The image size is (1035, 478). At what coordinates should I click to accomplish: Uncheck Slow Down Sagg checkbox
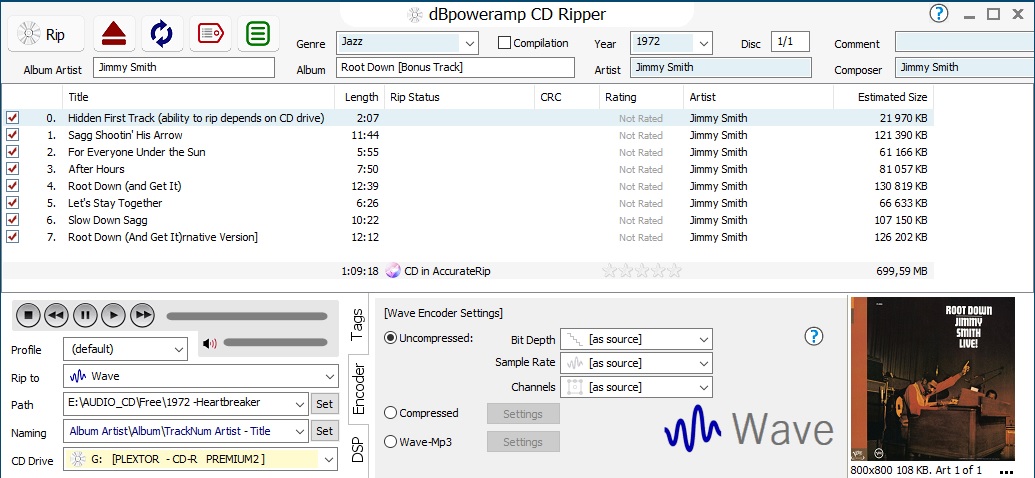pyautogui.click(x=13, y=220)
